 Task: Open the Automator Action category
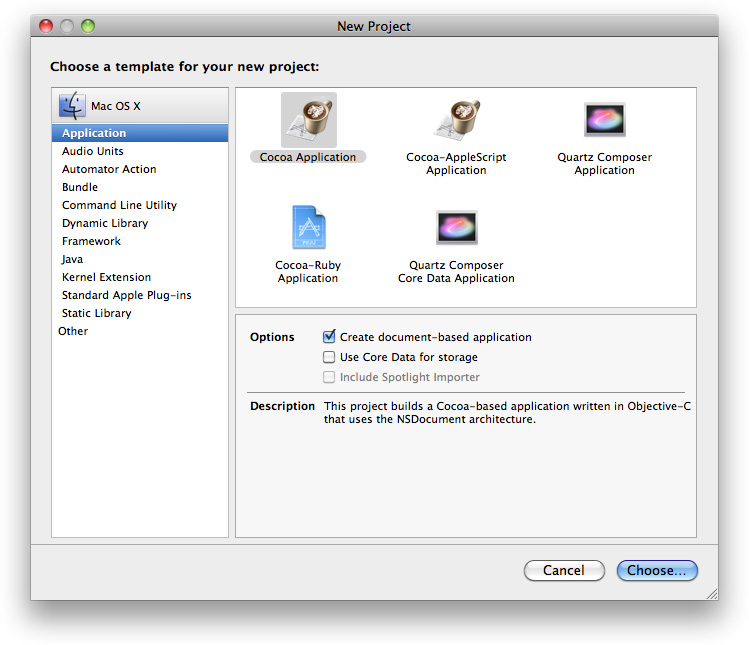[x=109, y=169]
